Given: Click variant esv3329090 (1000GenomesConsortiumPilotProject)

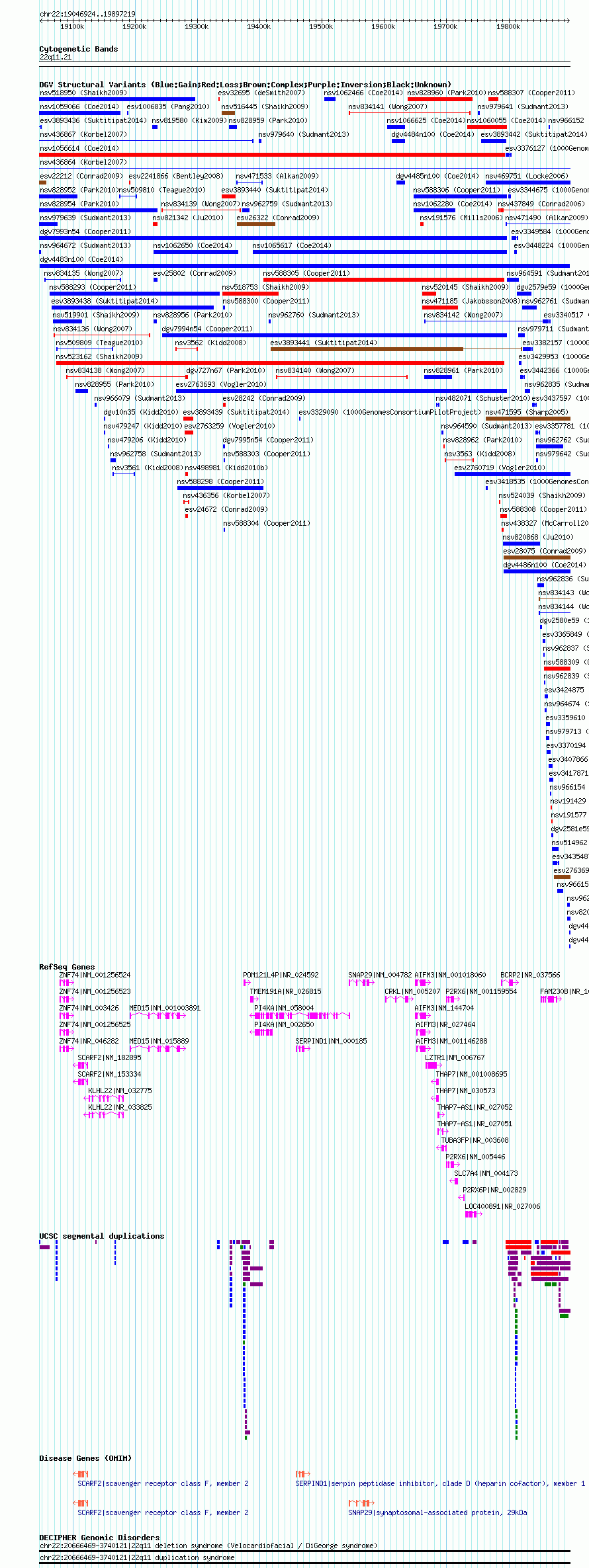Looking at the screenshot, I should point(300,419).
